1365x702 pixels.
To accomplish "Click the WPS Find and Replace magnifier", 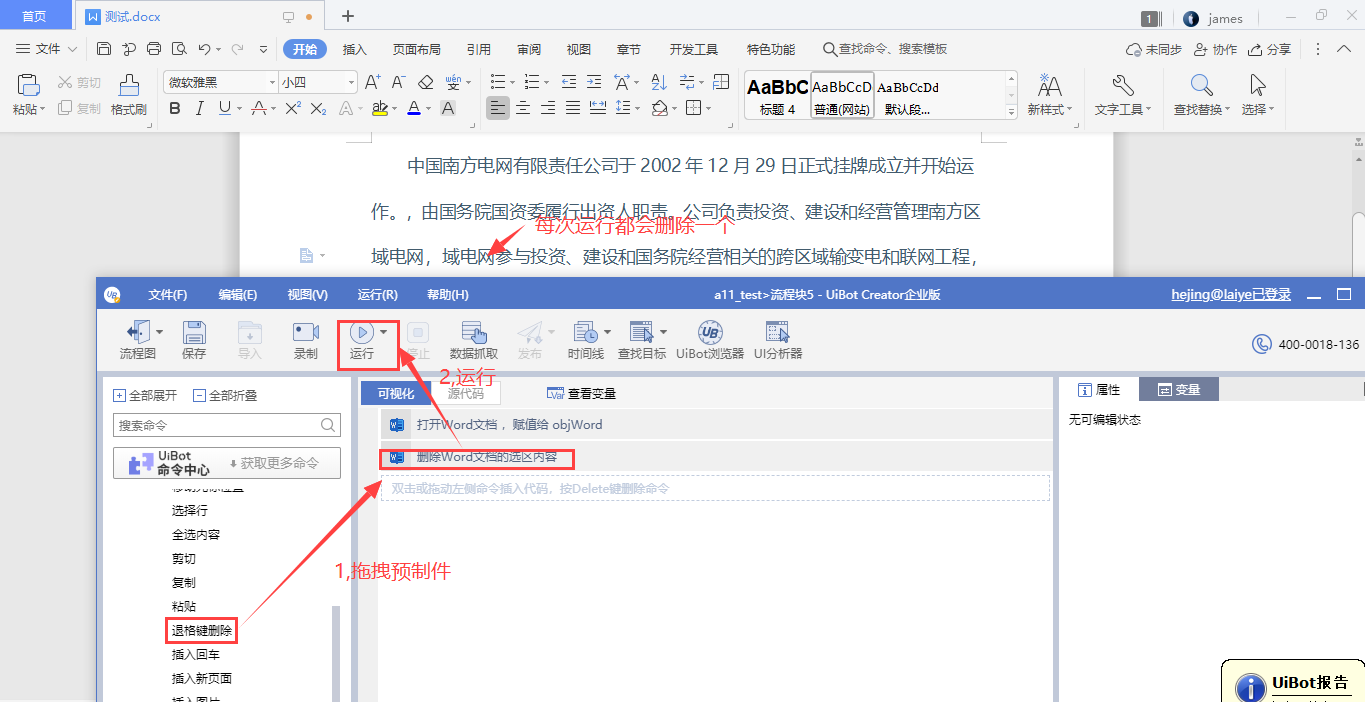I will click(1201, 85).
